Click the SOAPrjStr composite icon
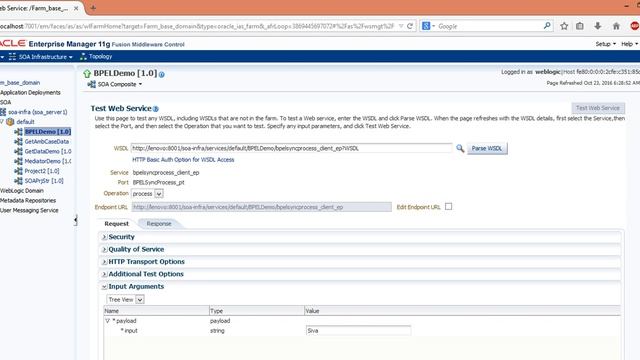This screenshot has height=360, width=640. pyautogui.click(x=18, y=180)
